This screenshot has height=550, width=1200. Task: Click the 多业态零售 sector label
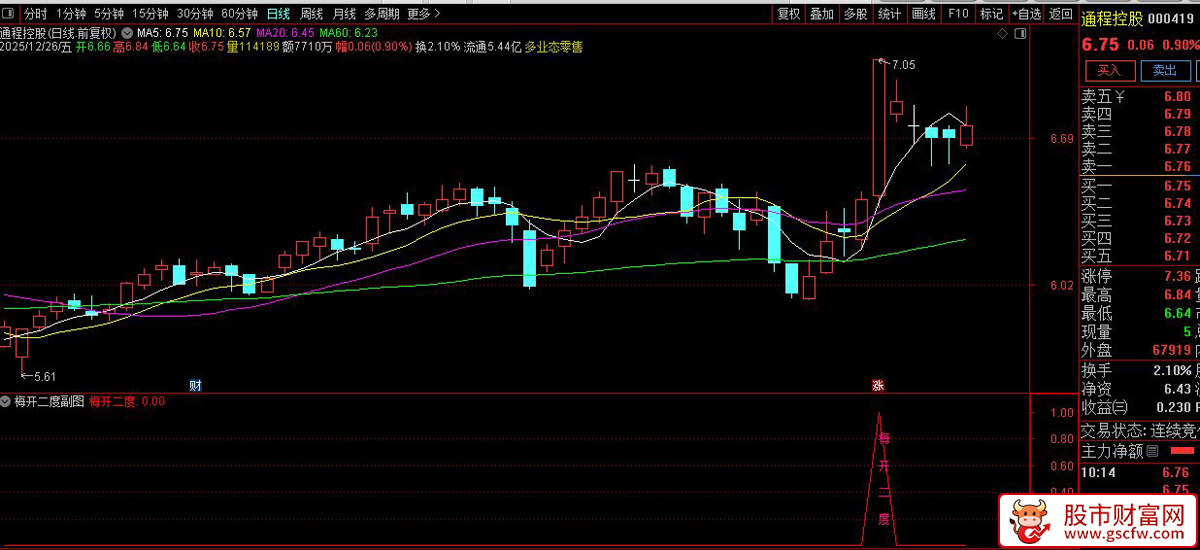pyautogui.click(x=553, y=46)
